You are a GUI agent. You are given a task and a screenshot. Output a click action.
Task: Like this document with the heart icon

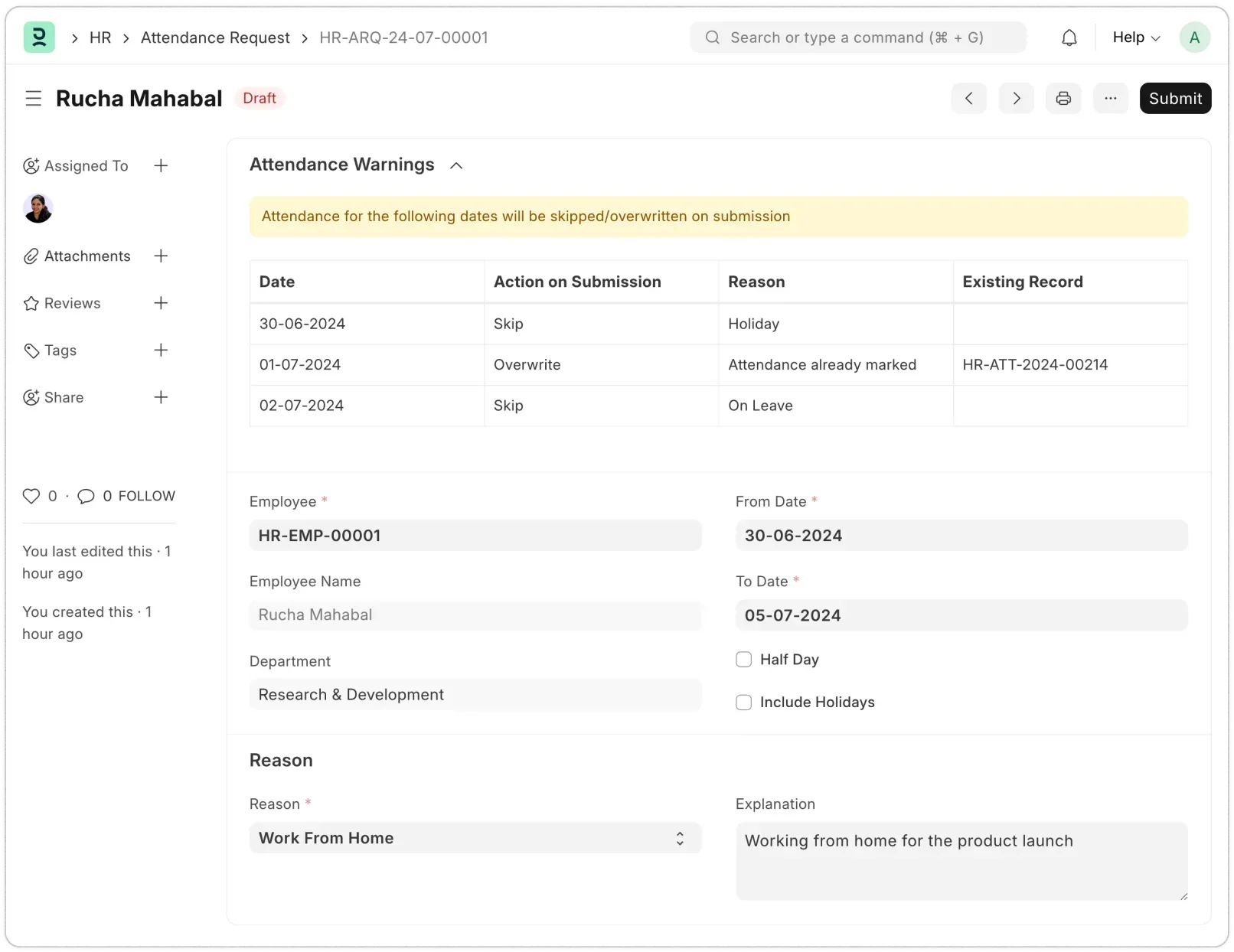point(31,495)
